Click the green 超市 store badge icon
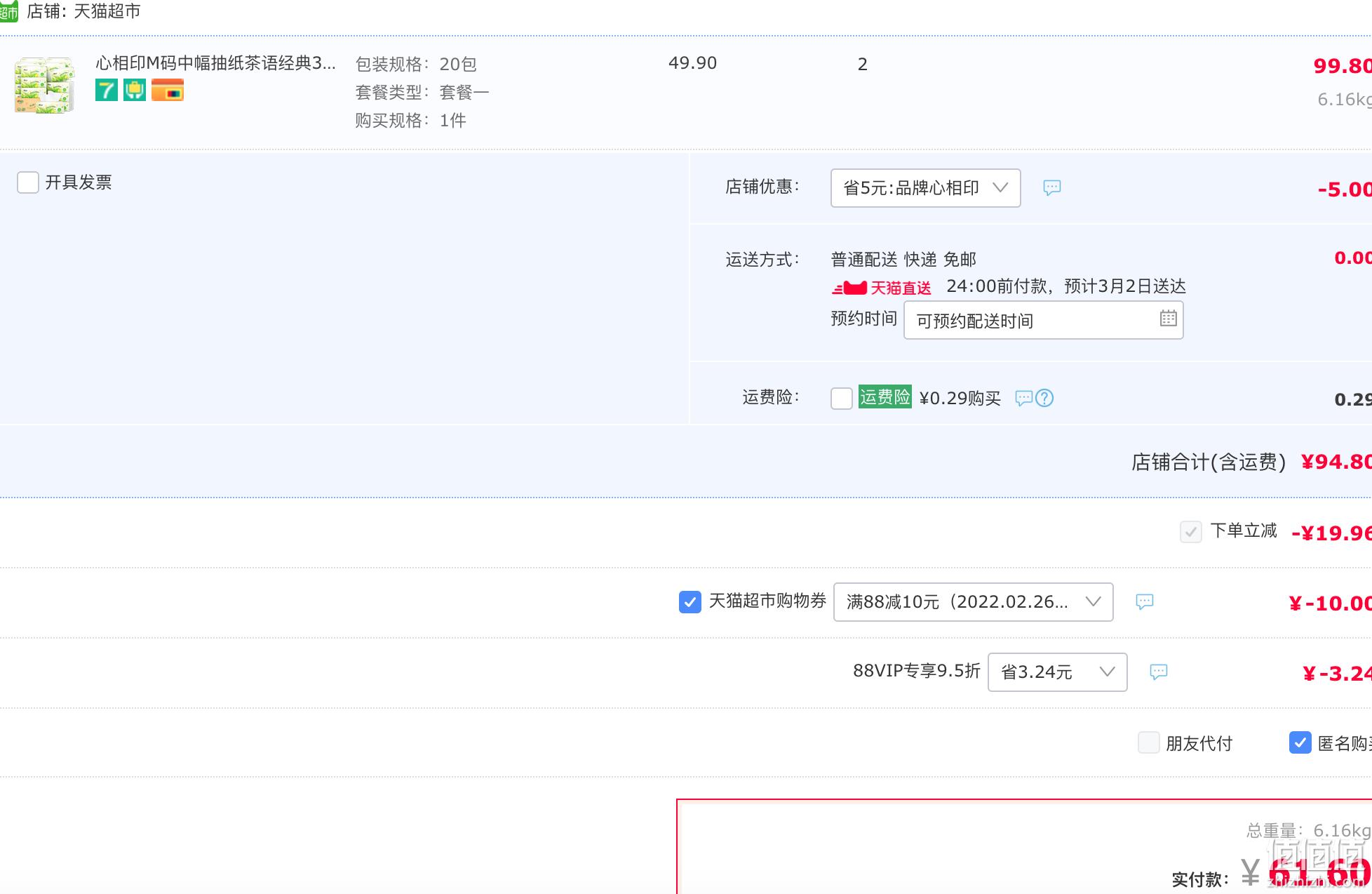Screen dimensions: 1372x894 point(8,12)
